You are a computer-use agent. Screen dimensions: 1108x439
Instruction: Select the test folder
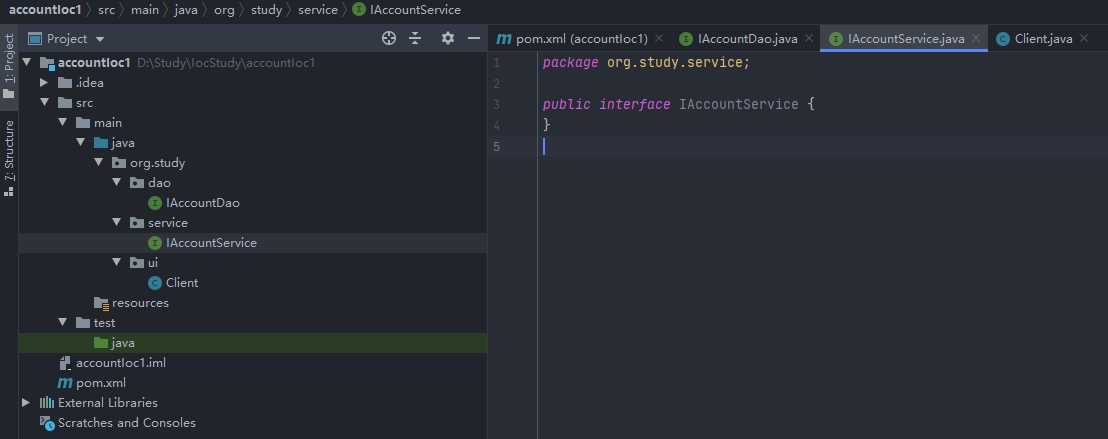tap(105, 322)
